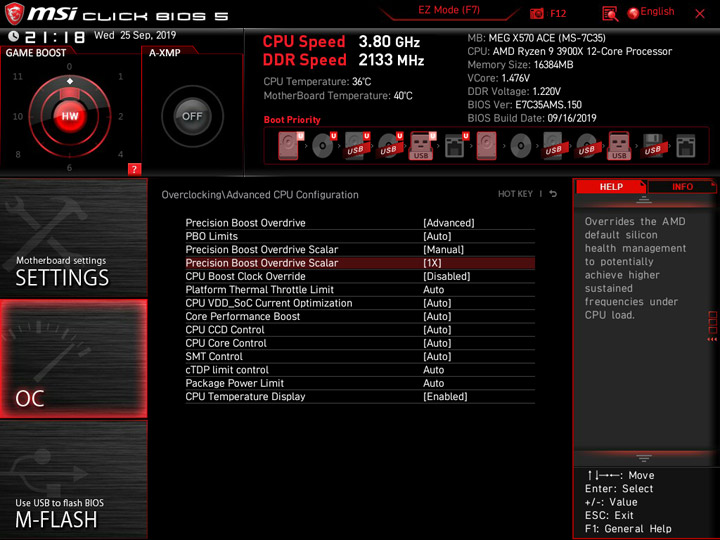Click the clock icon beside the time

pyautogui.click(x=14, y=36)
